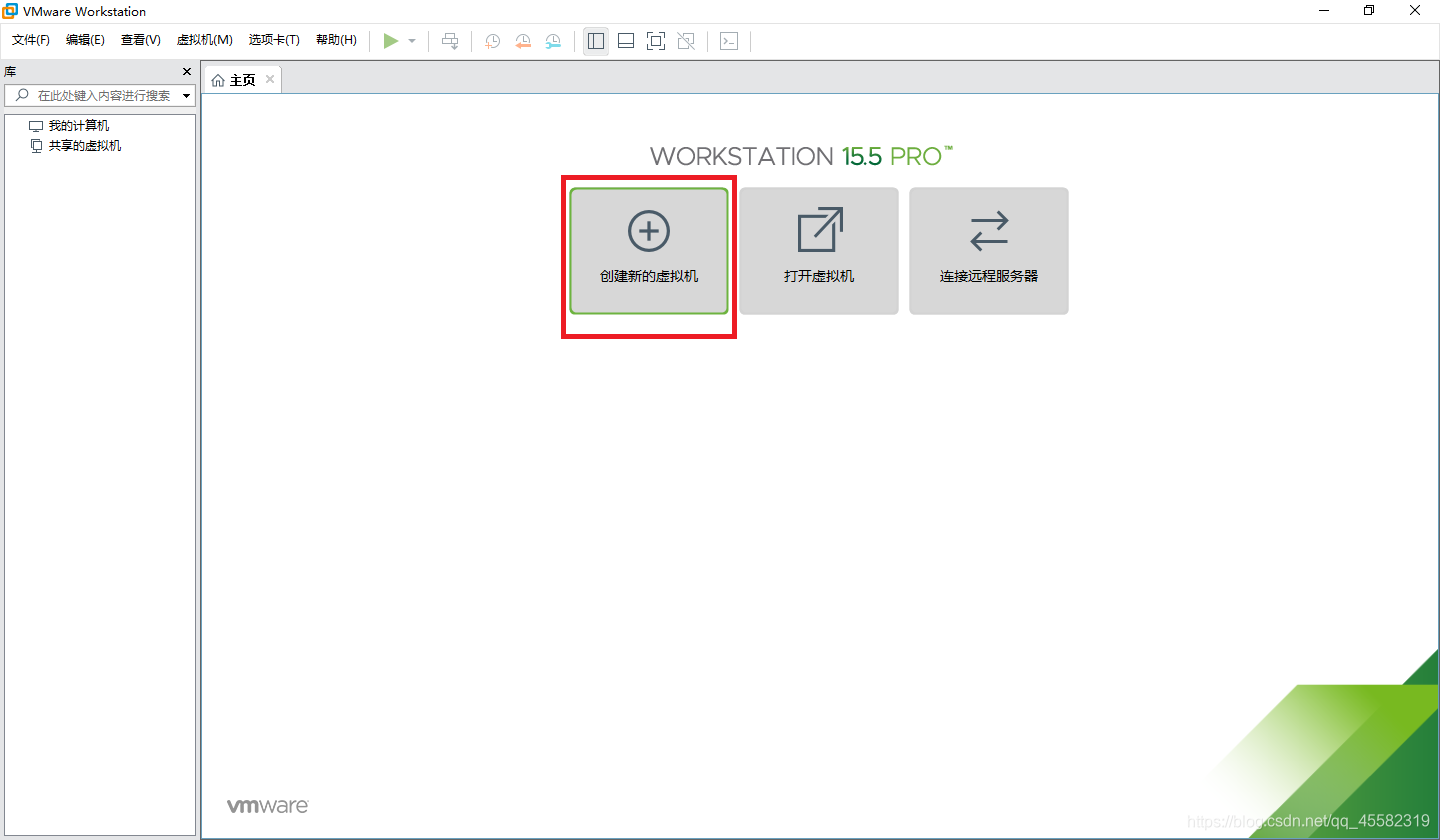Click the Unity mode toolbar icon
The image size is (1440, 840).
click(686, 41)
